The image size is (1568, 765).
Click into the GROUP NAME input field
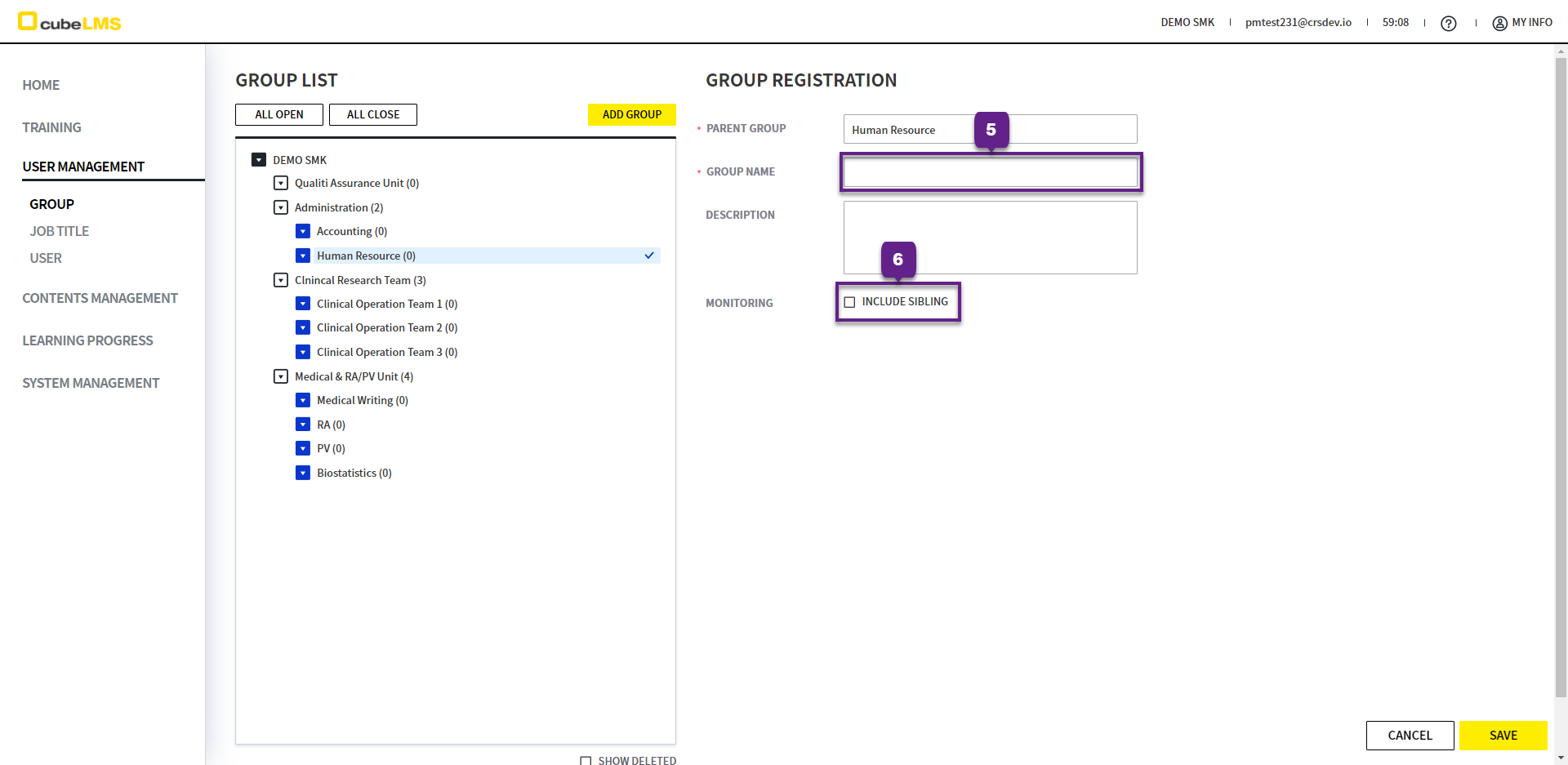pos(990,172)
